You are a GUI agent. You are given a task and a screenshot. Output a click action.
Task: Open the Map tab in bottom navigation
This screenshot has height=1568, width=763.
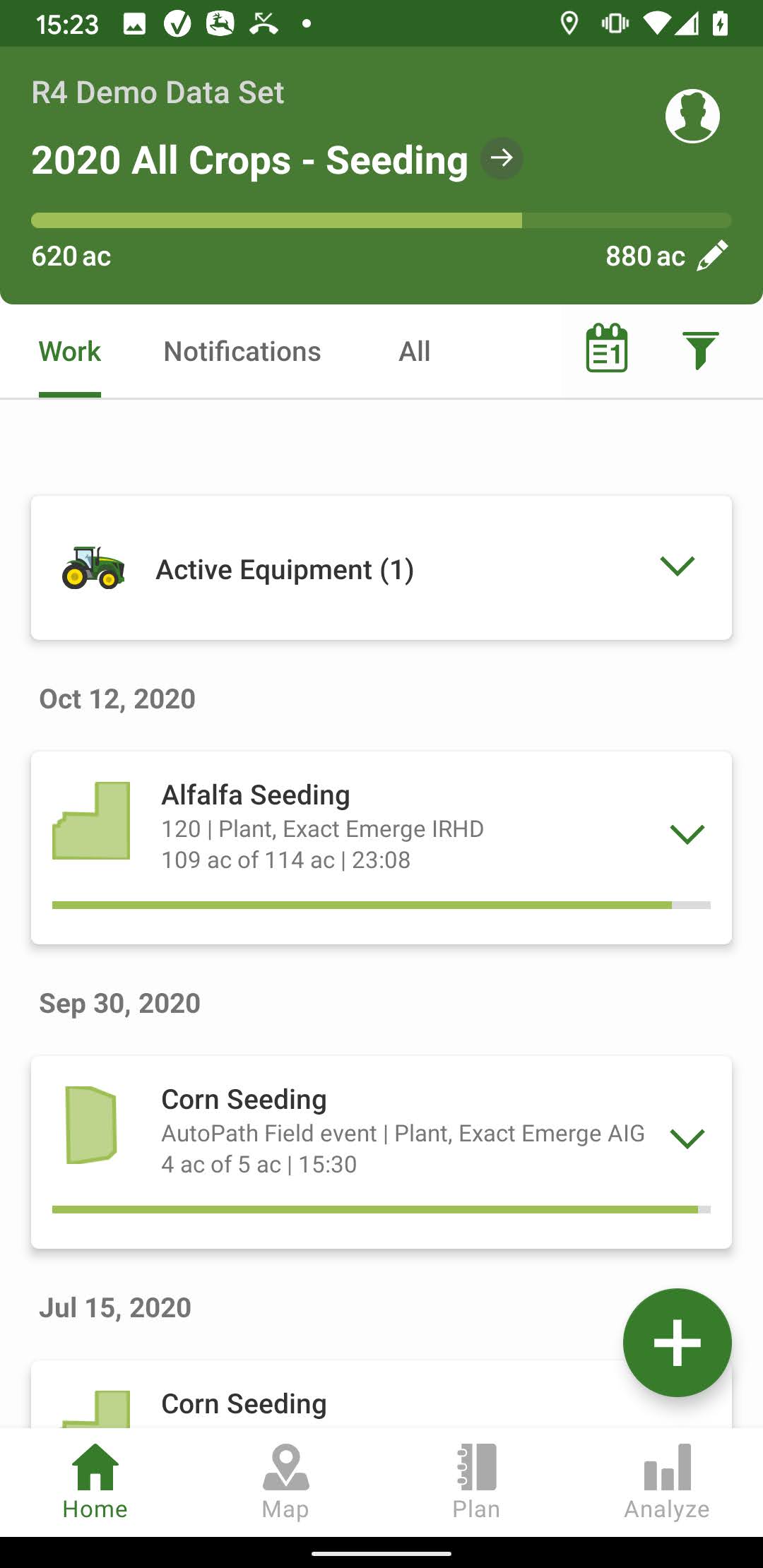tap(285, 1482)
